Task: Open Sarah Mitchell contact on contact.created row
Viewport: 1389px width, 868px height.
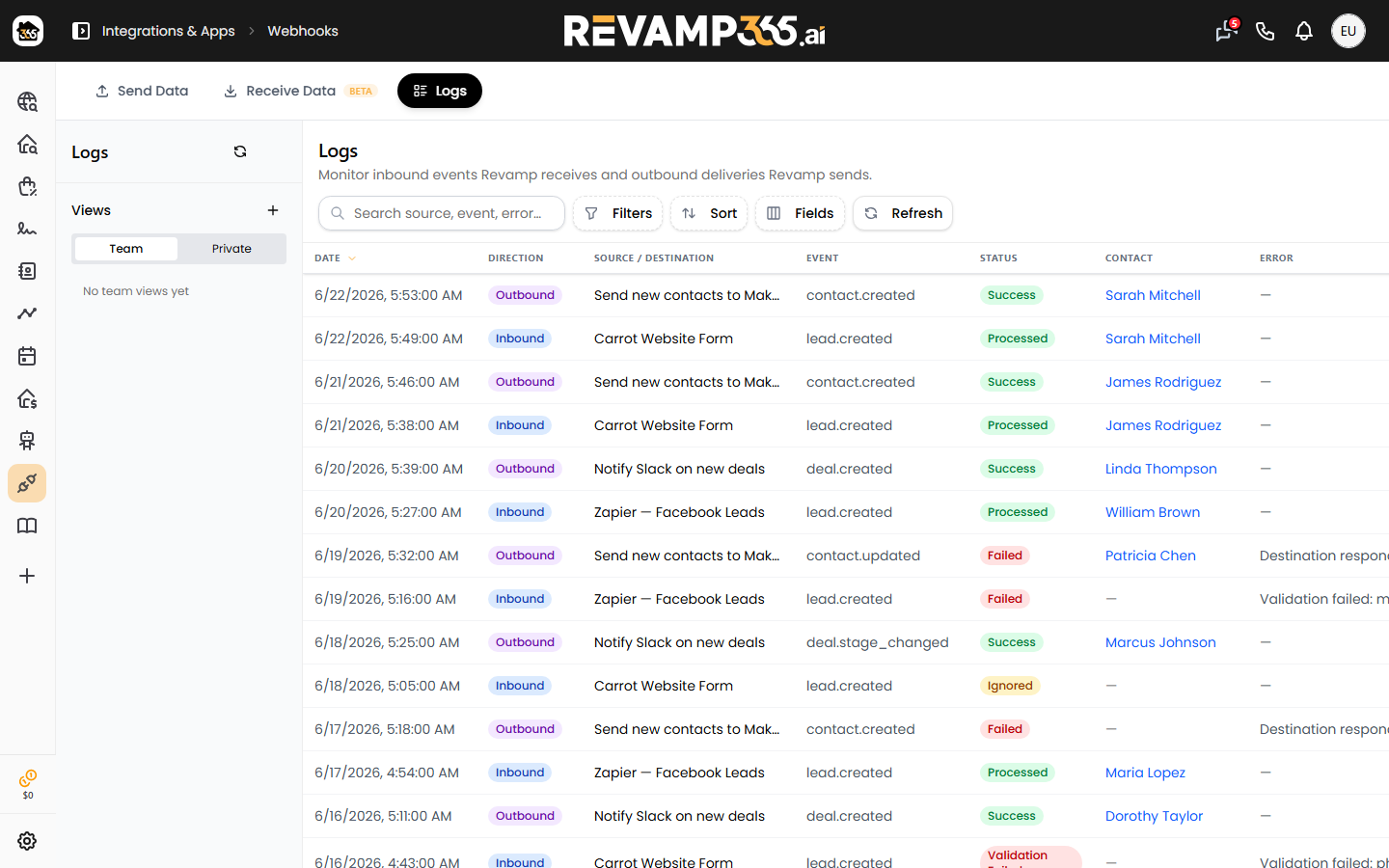Action: coord(1153,295)
